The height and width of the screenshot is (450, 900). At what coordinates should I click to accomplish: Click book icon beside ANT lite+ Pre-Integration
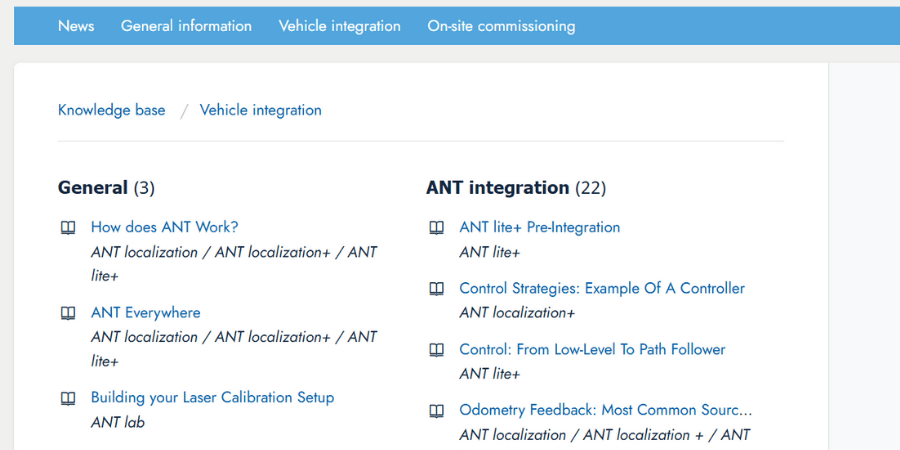point(437,228)
